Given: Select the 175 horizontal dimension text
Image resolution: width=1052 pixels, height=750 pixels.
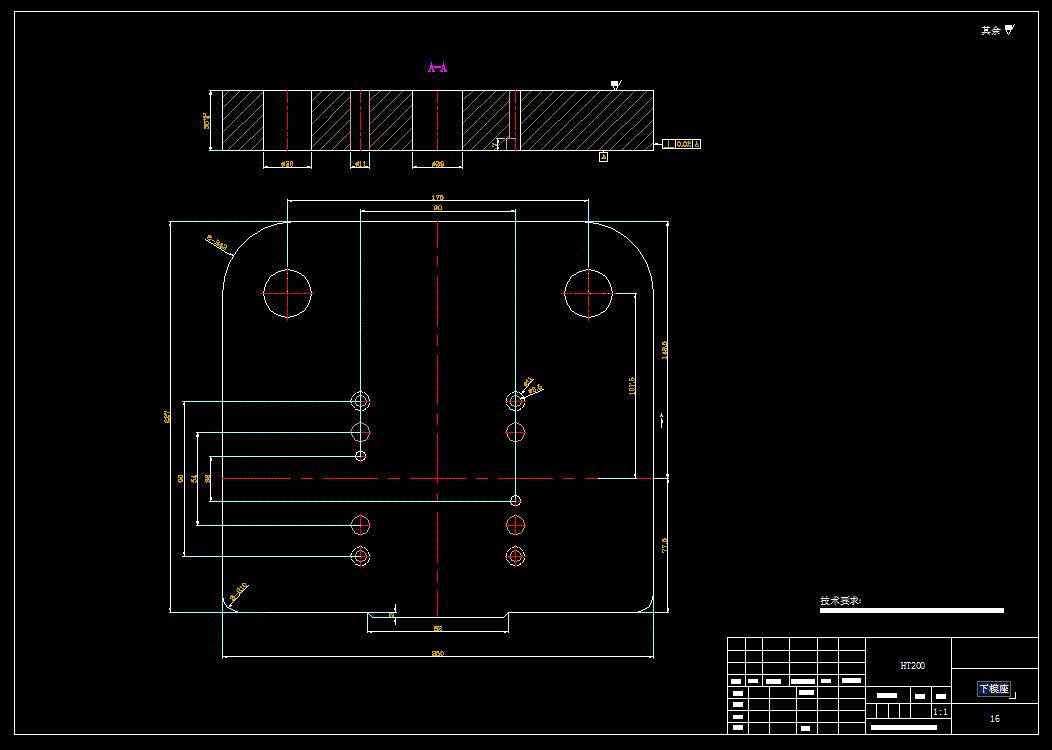Looking at the screenshot, I should 437,197.
